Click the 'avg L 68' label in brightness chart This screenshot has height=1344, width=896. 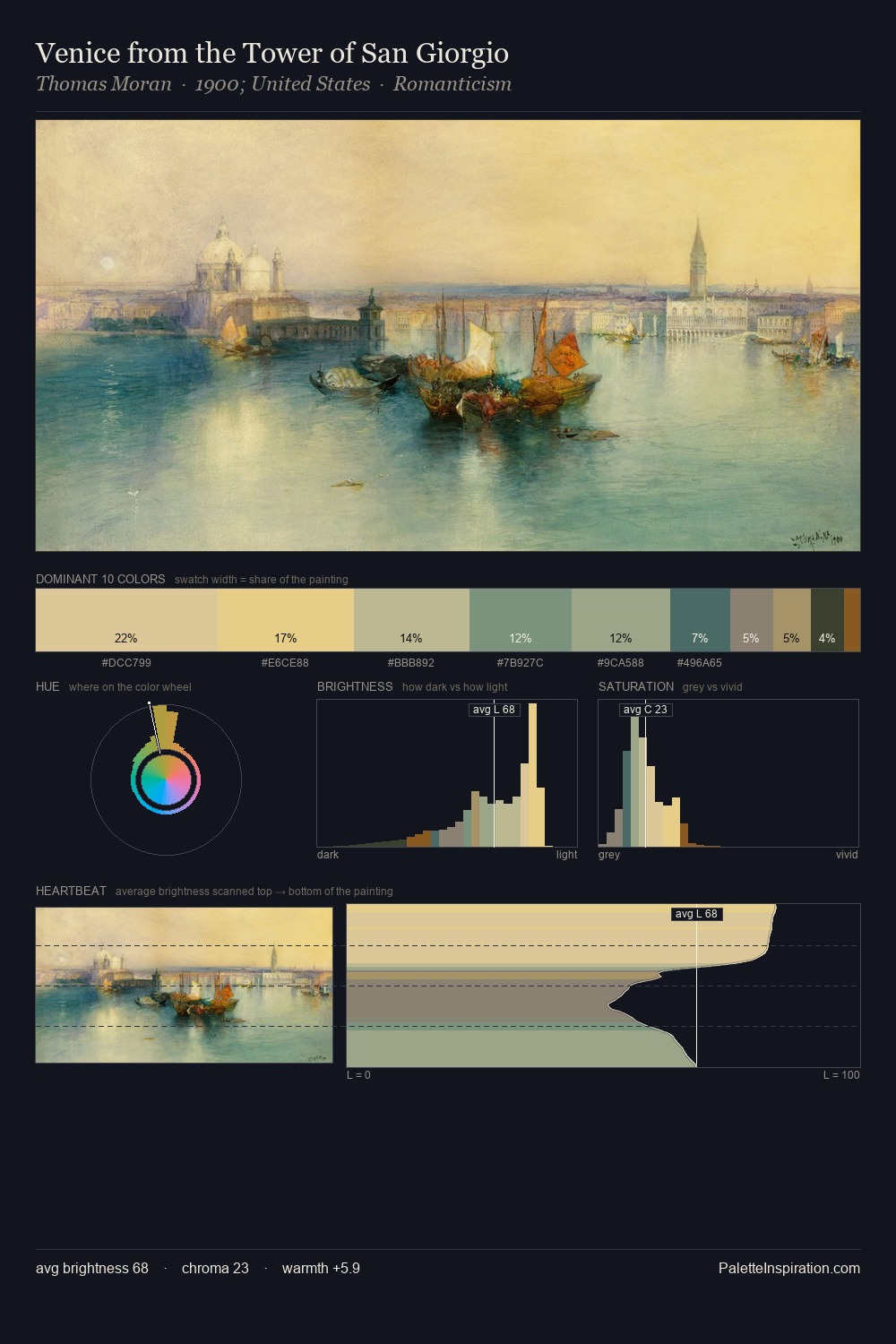coord(494,710)
